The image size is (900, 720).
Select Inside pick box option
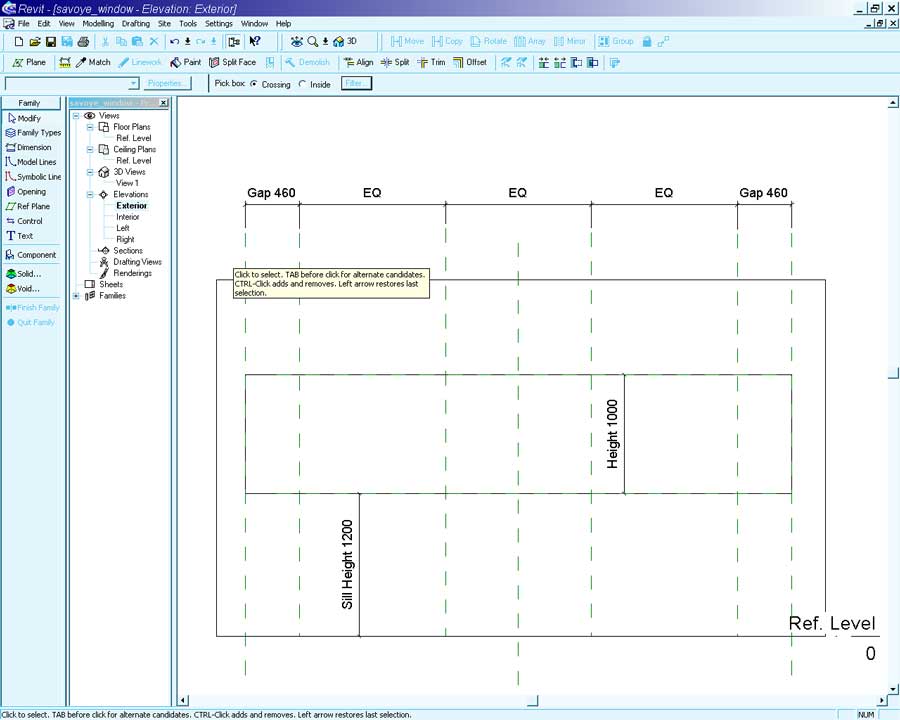(x=302, y=84)
